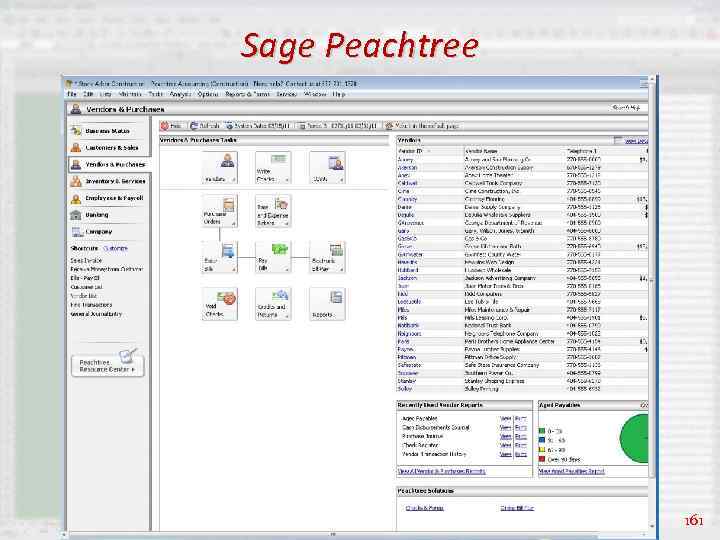Expand the Write Checks dropdown arrow
Image resolution: width=720 pixels, height=540 pixels.
287,180
